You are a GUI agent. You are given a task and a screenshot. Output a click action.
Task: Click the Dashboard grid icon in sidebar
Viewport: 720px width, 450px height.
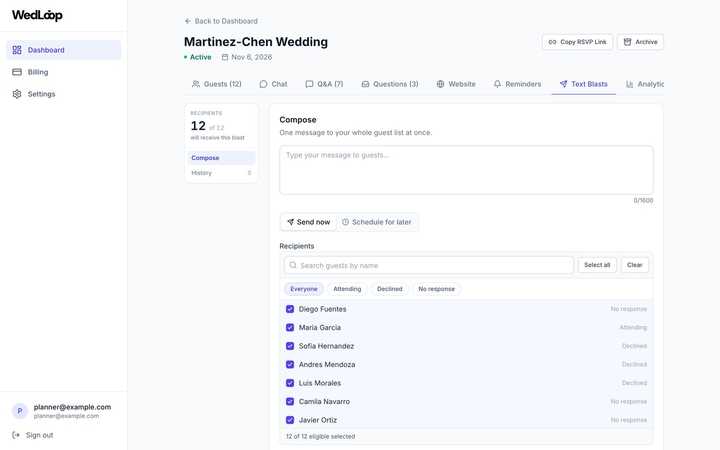pyautogui.click(x=17, y=50)
